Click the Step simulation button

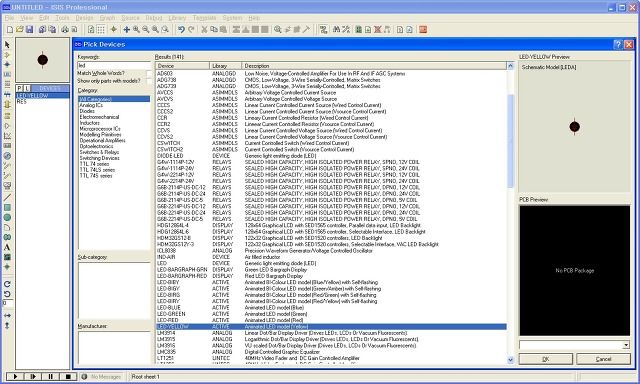pyautogui.click(x=33, y=376)
